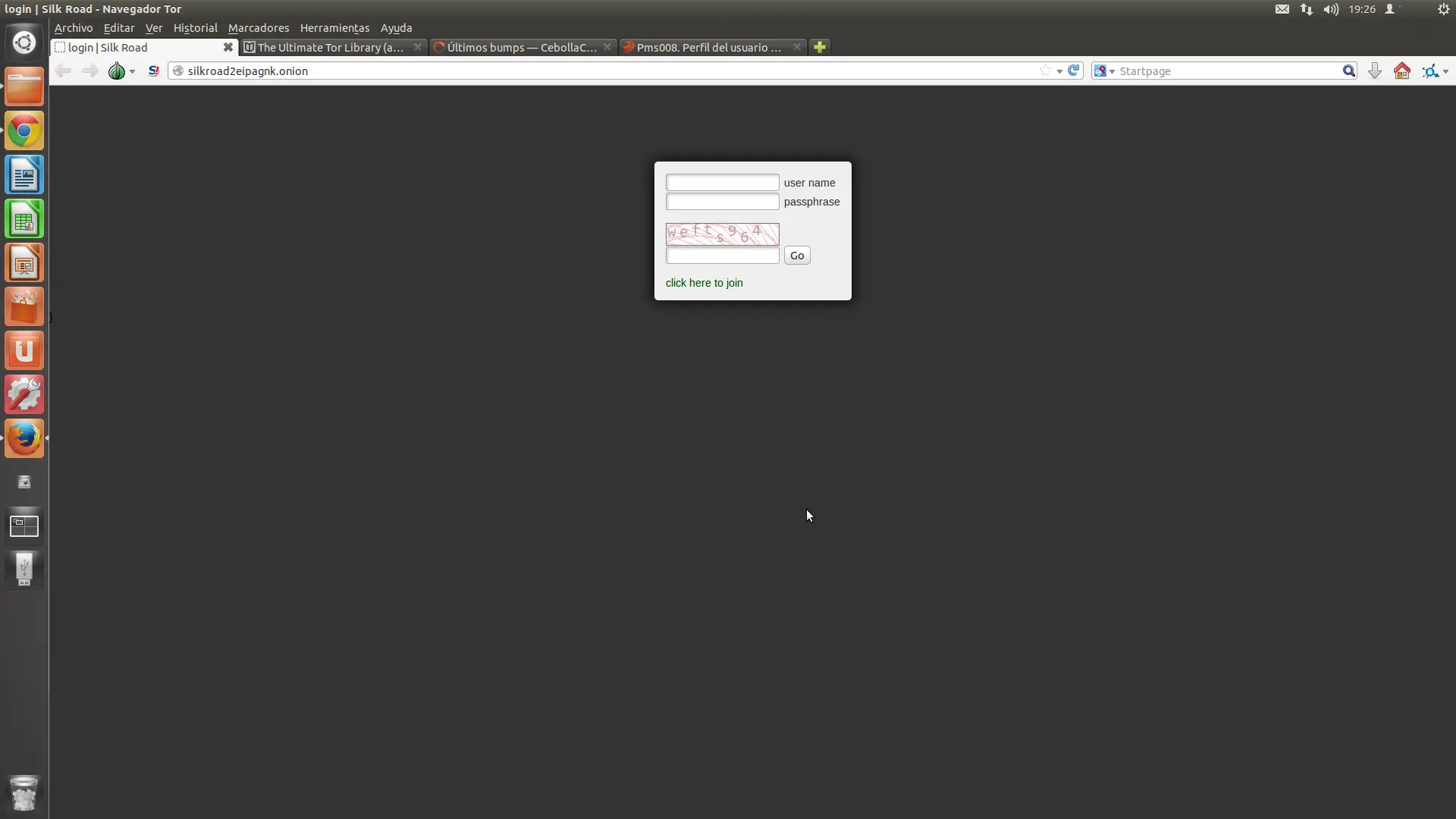Expand the URL bar history dropdown
The width and height of the screenshot is (1456, 819).
1059,71
